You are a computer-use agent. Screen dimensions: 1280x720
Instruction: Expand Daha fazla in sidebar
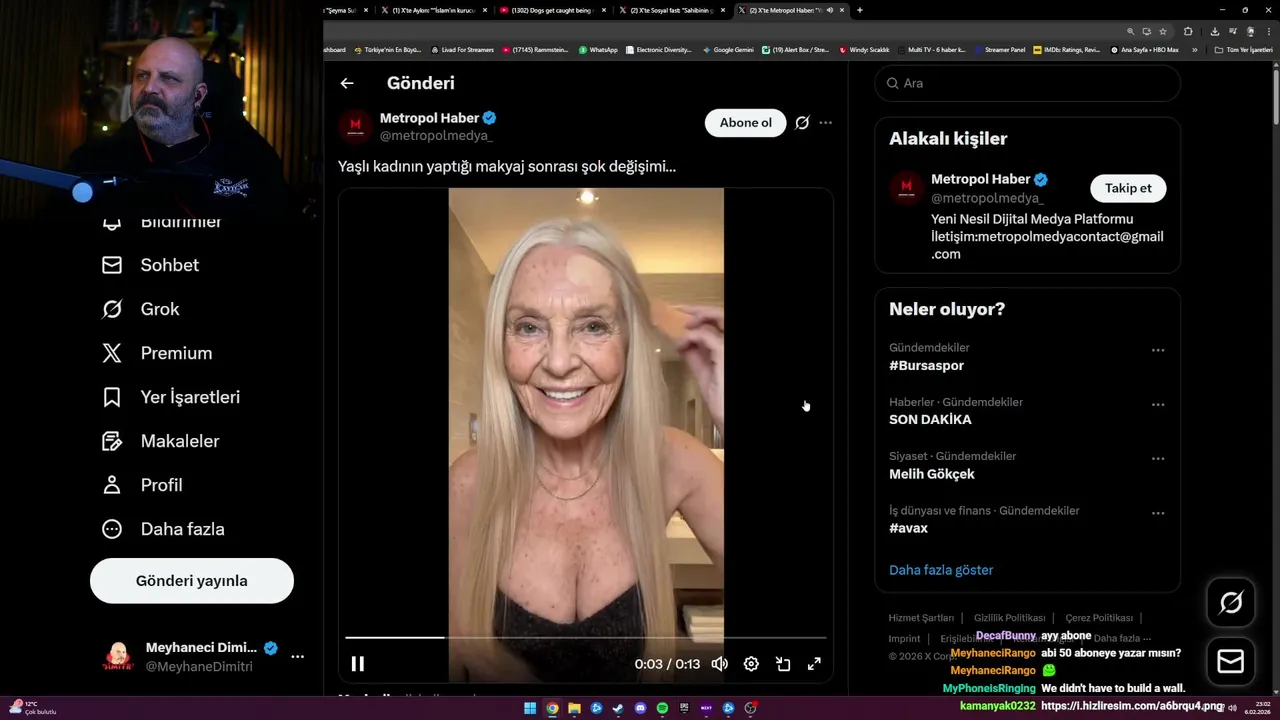(162, 529)
